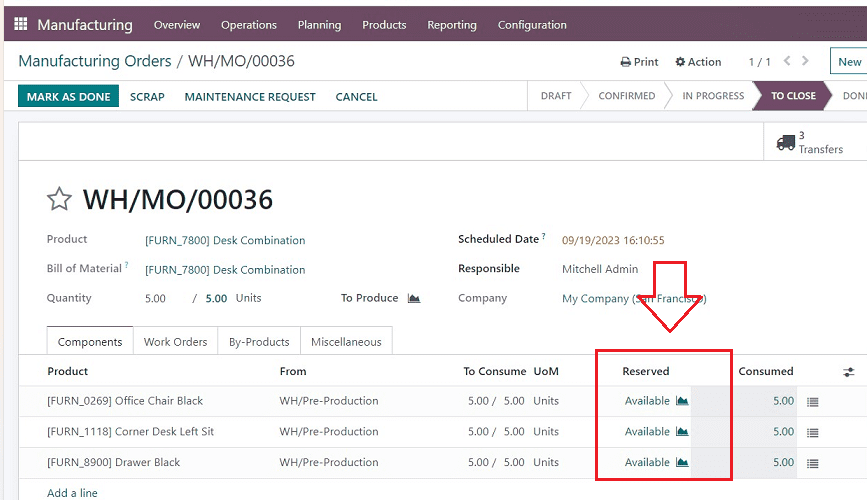The width and height of the screenshot is (867, 500).
Task: Click the record pager 1 / 1
Action: (x=760, y=62)
